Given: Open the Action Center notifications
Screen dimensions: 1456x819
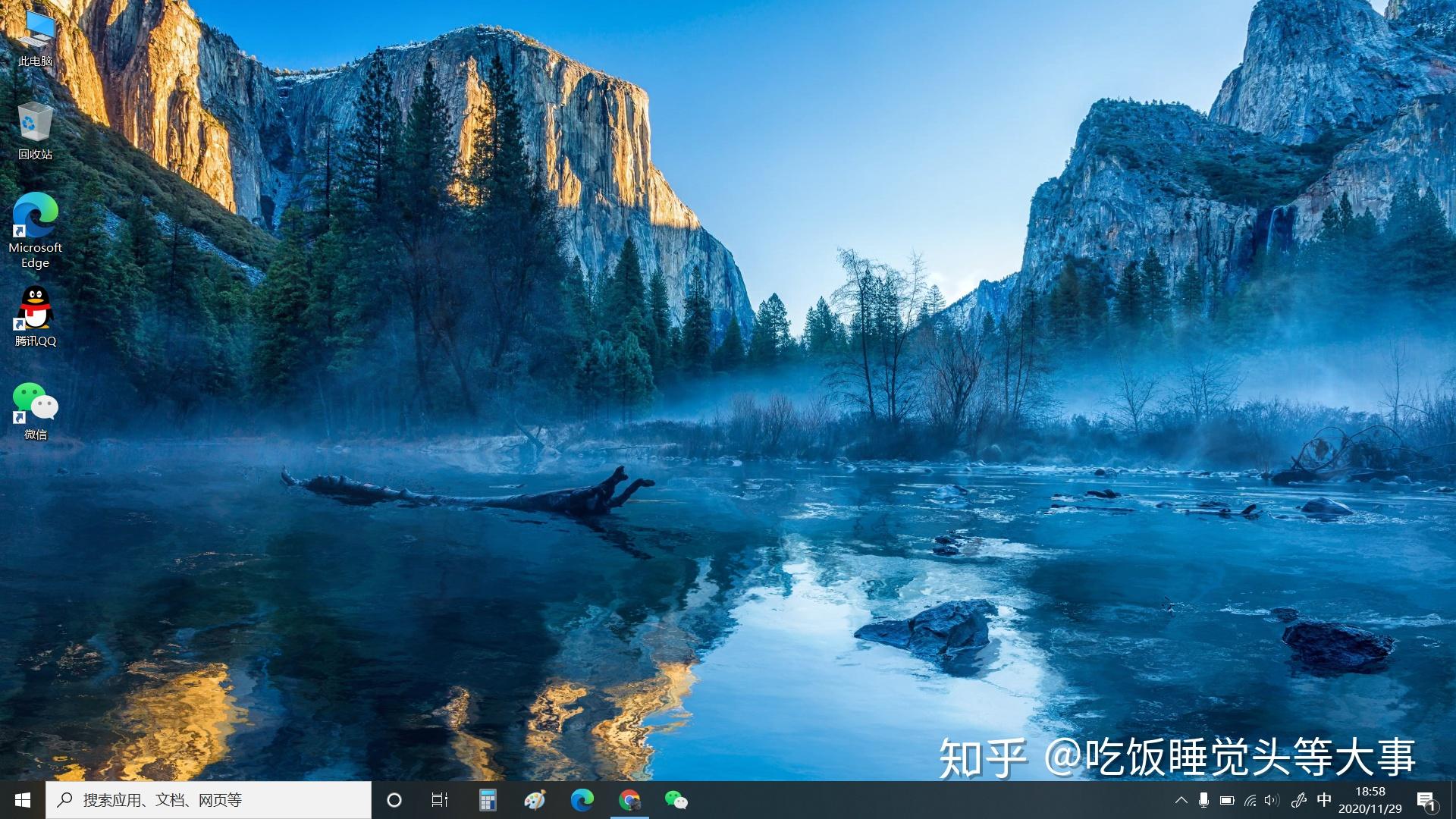Looking at the screenshot, I should tap(1426, 800).
